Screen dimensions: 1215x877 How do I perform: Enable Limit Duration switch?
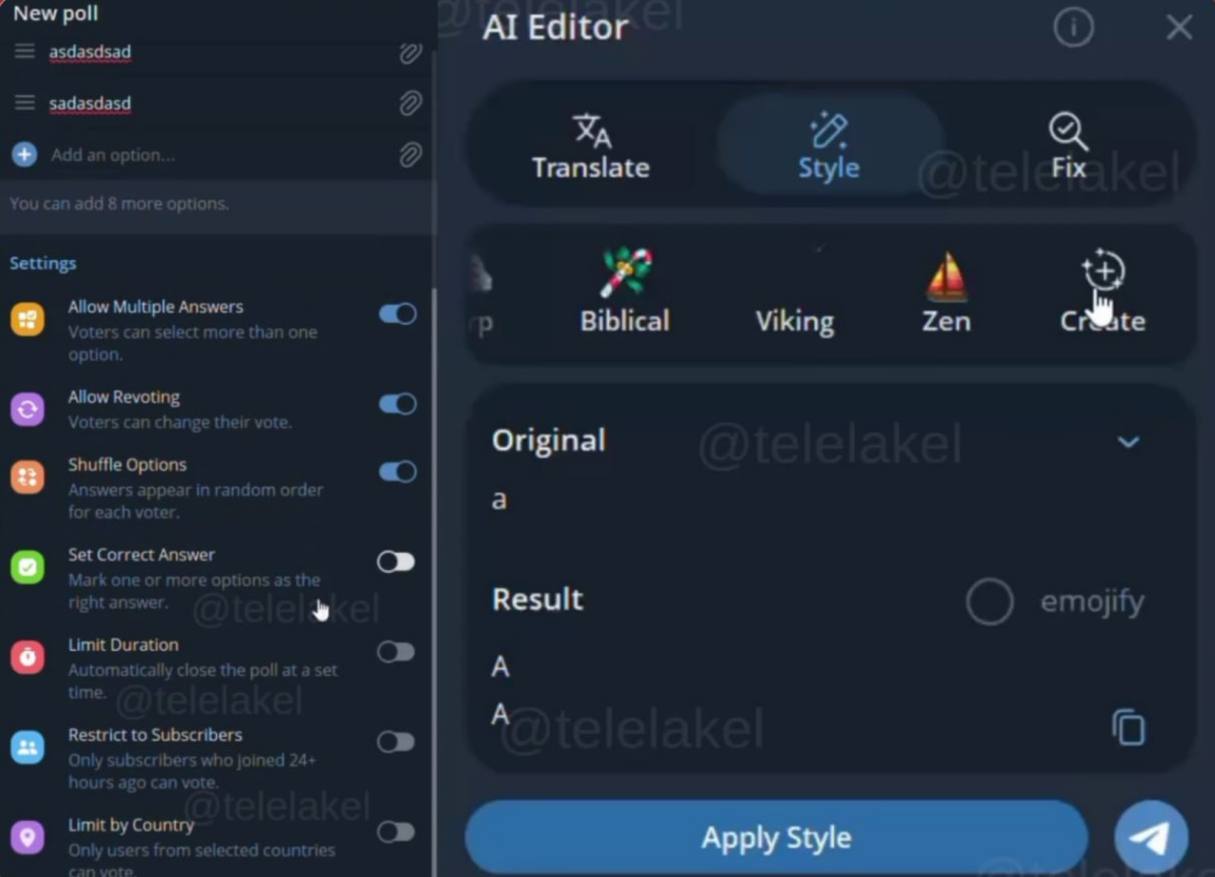coord(396,652)
